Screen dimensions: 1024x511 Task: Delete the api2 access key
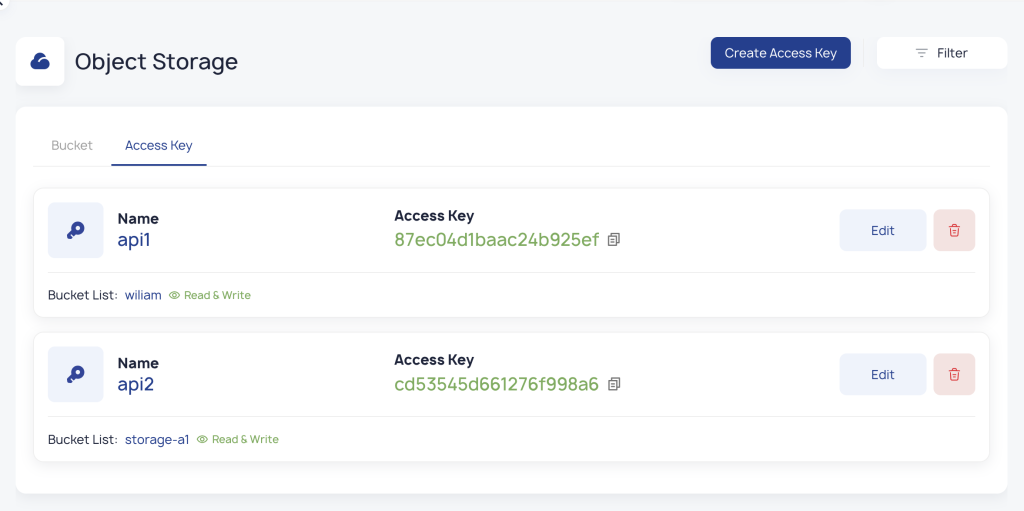point(954,374)
